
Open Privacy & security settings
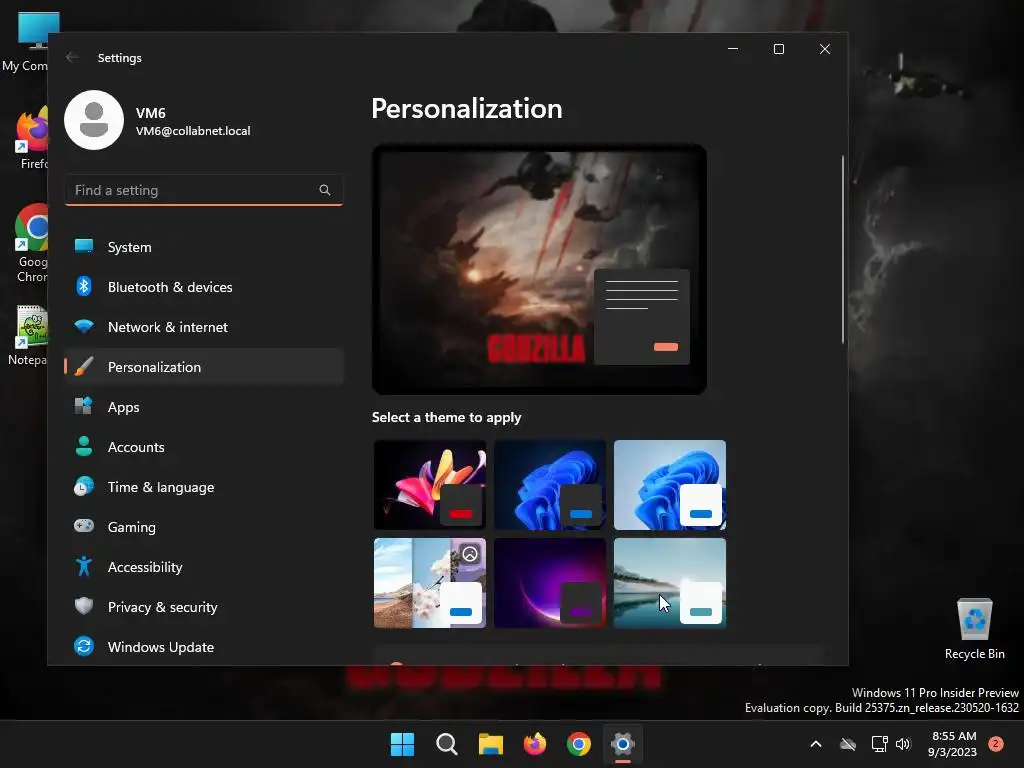pos(204,607)
